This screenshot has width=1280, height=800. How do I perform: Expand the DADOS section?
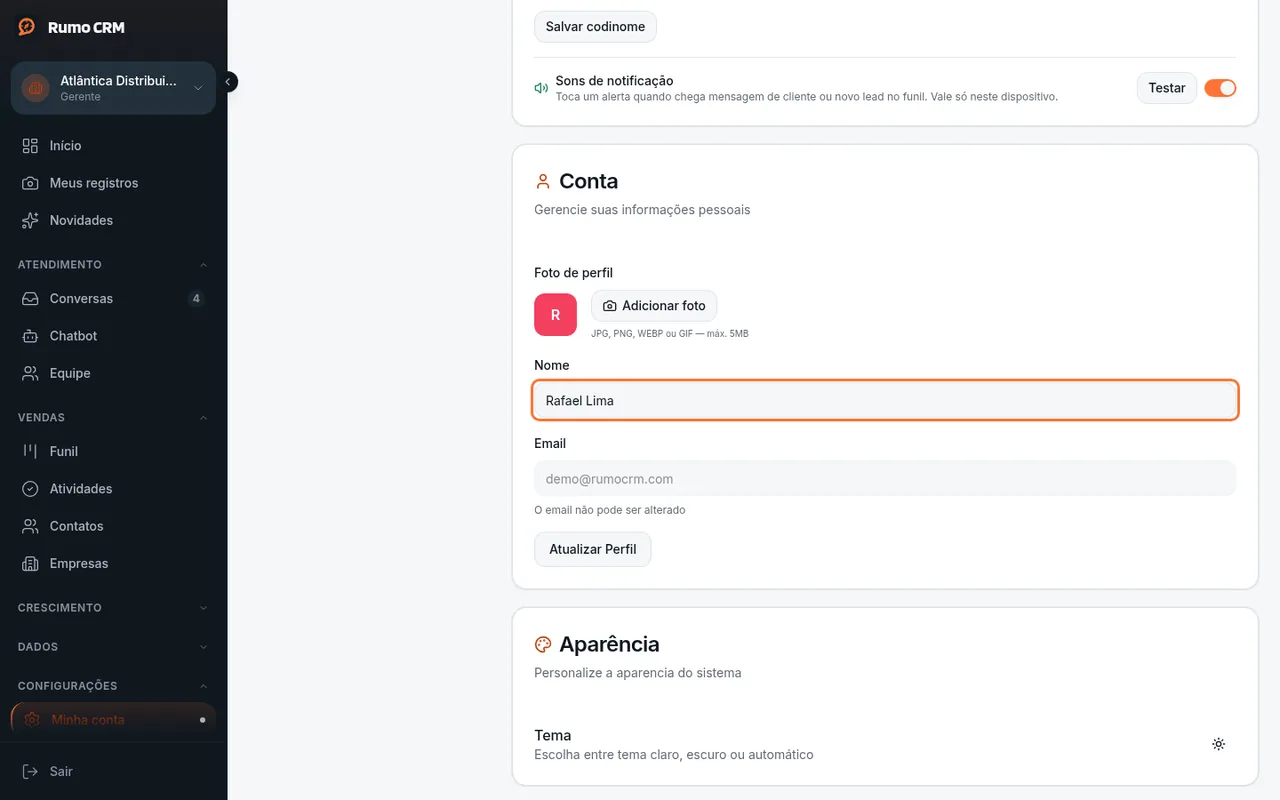[113, 647]
